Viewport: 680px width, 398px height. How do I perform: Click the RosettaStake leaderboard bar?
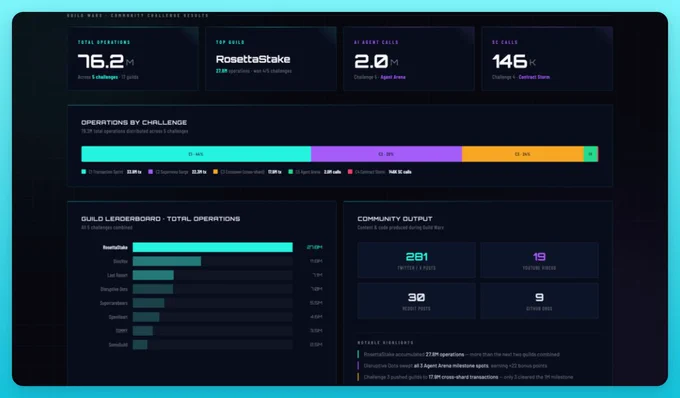pos(212,247)
